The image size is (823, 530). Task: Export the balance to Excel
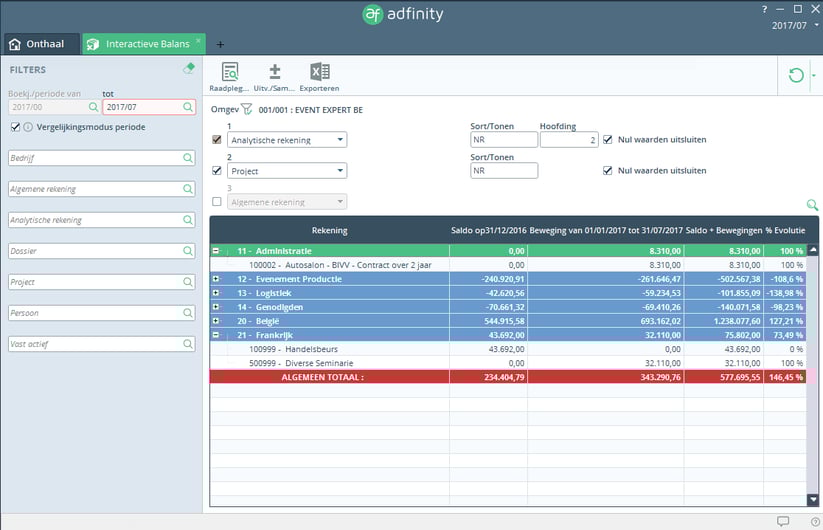click(320, 73)
